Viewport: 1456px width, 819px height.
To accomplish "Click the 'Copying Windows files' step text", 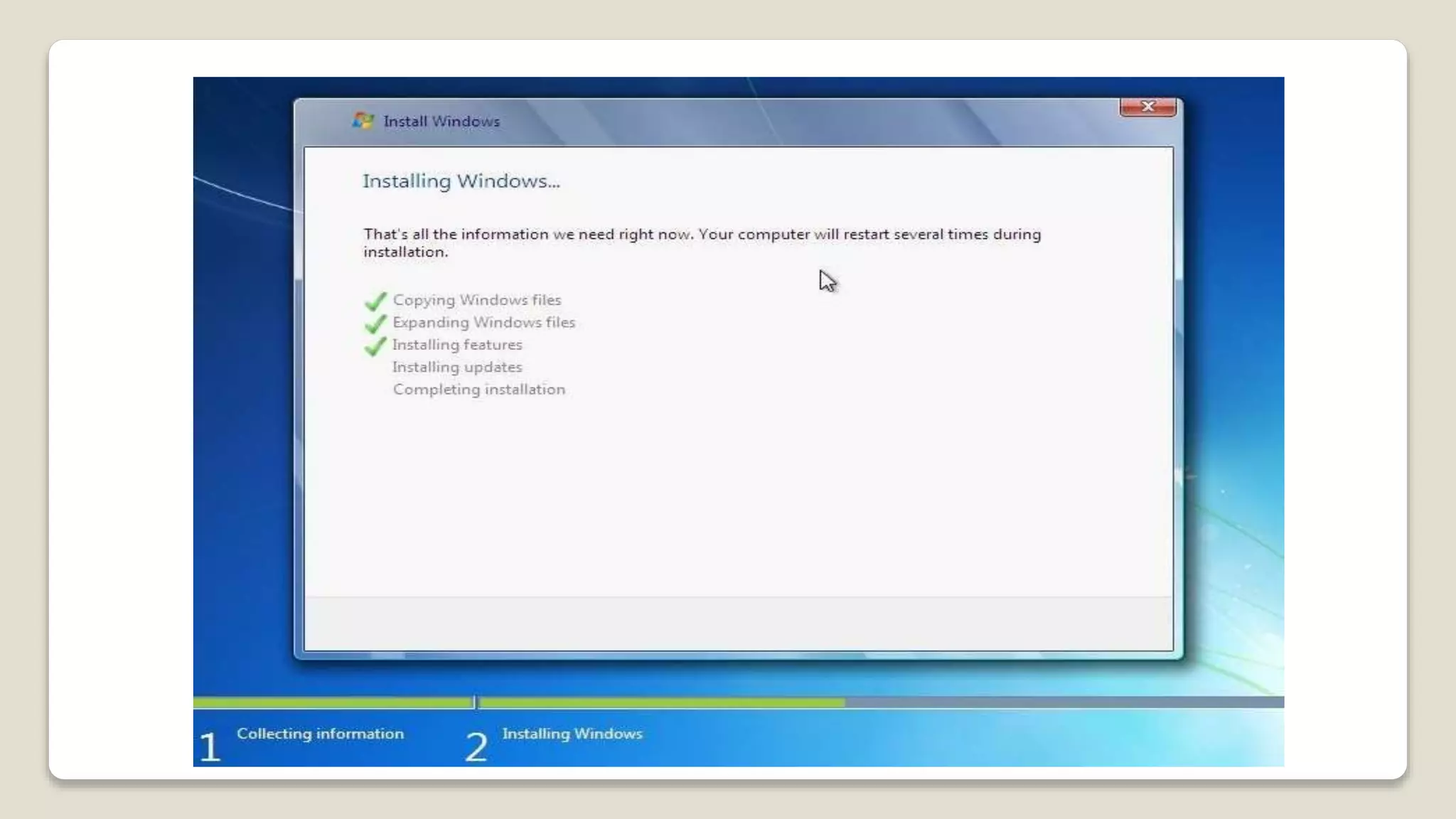I will [476, 300].
